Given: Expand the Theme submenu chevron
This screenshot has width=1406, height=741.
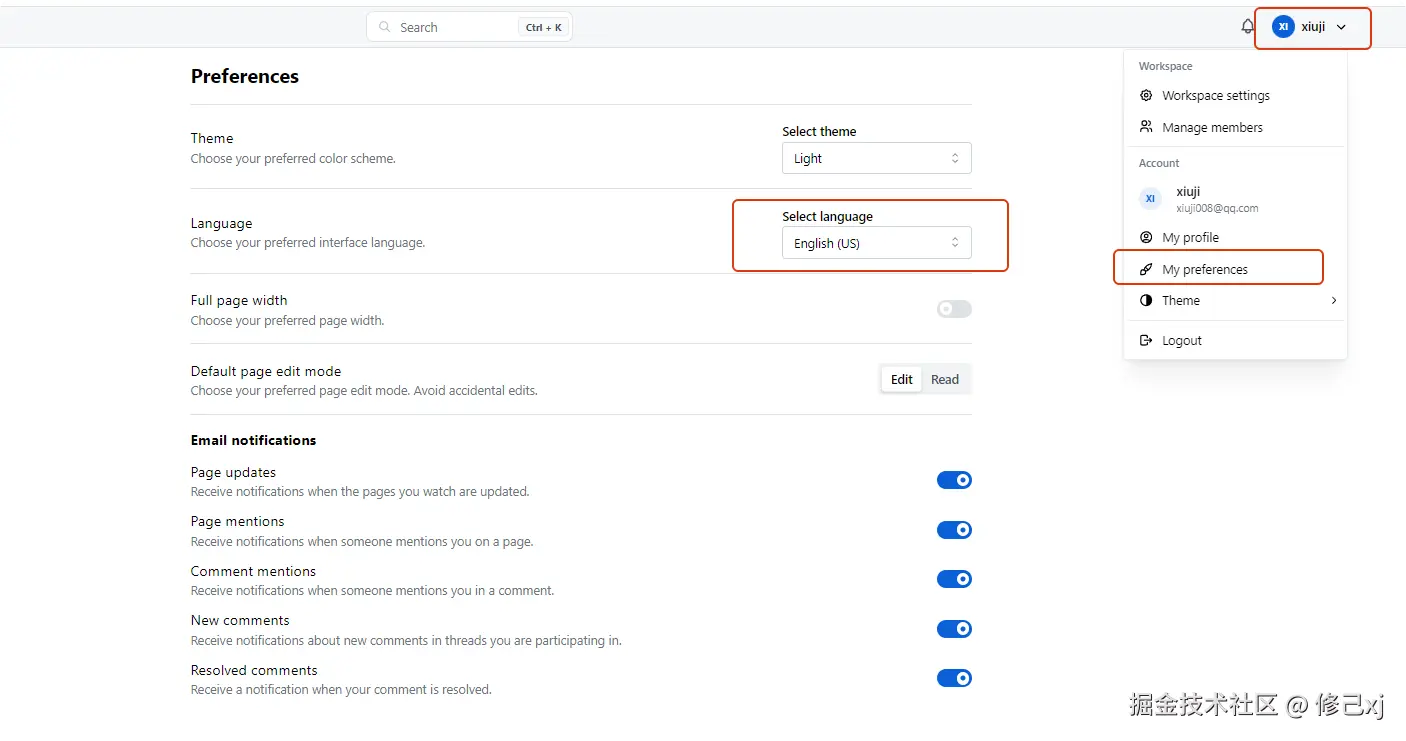Looking at the screenshot, I should 1333,301.
